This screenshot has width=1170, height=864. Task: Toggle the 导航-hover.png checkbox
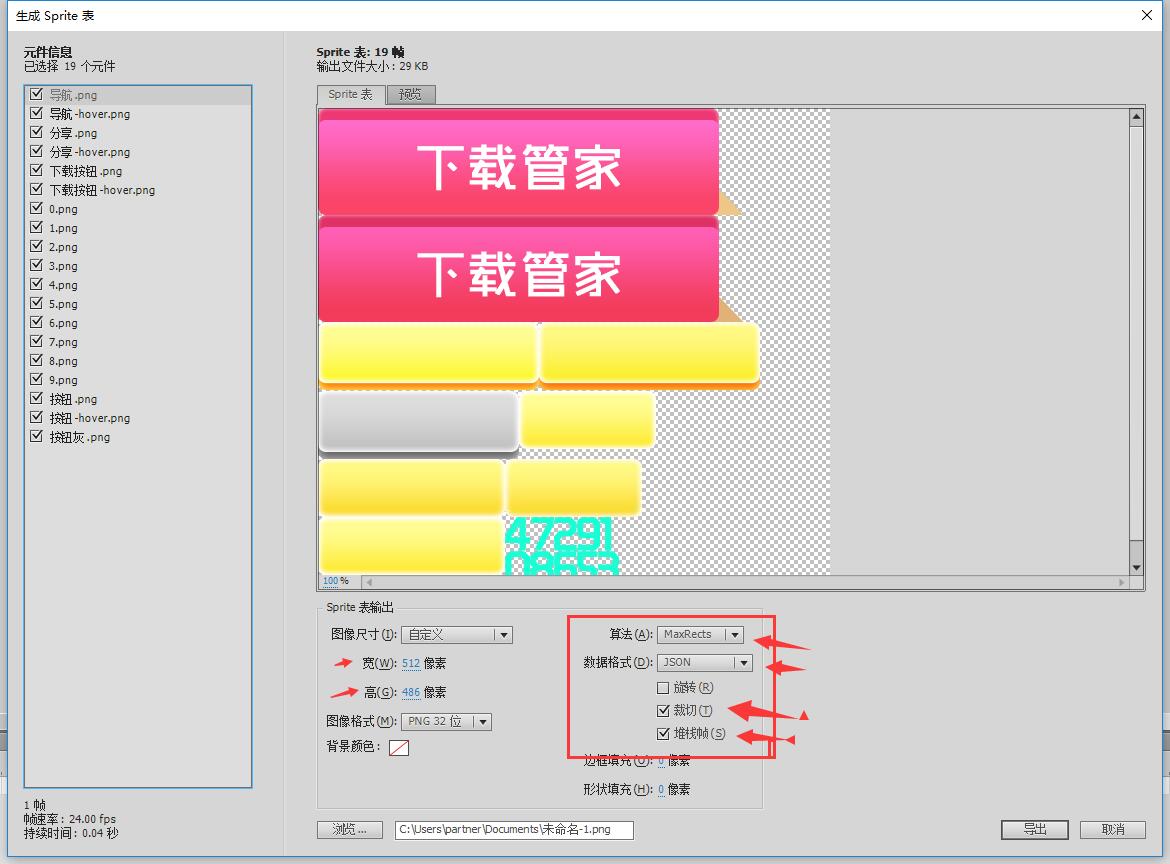pos(36,113)
